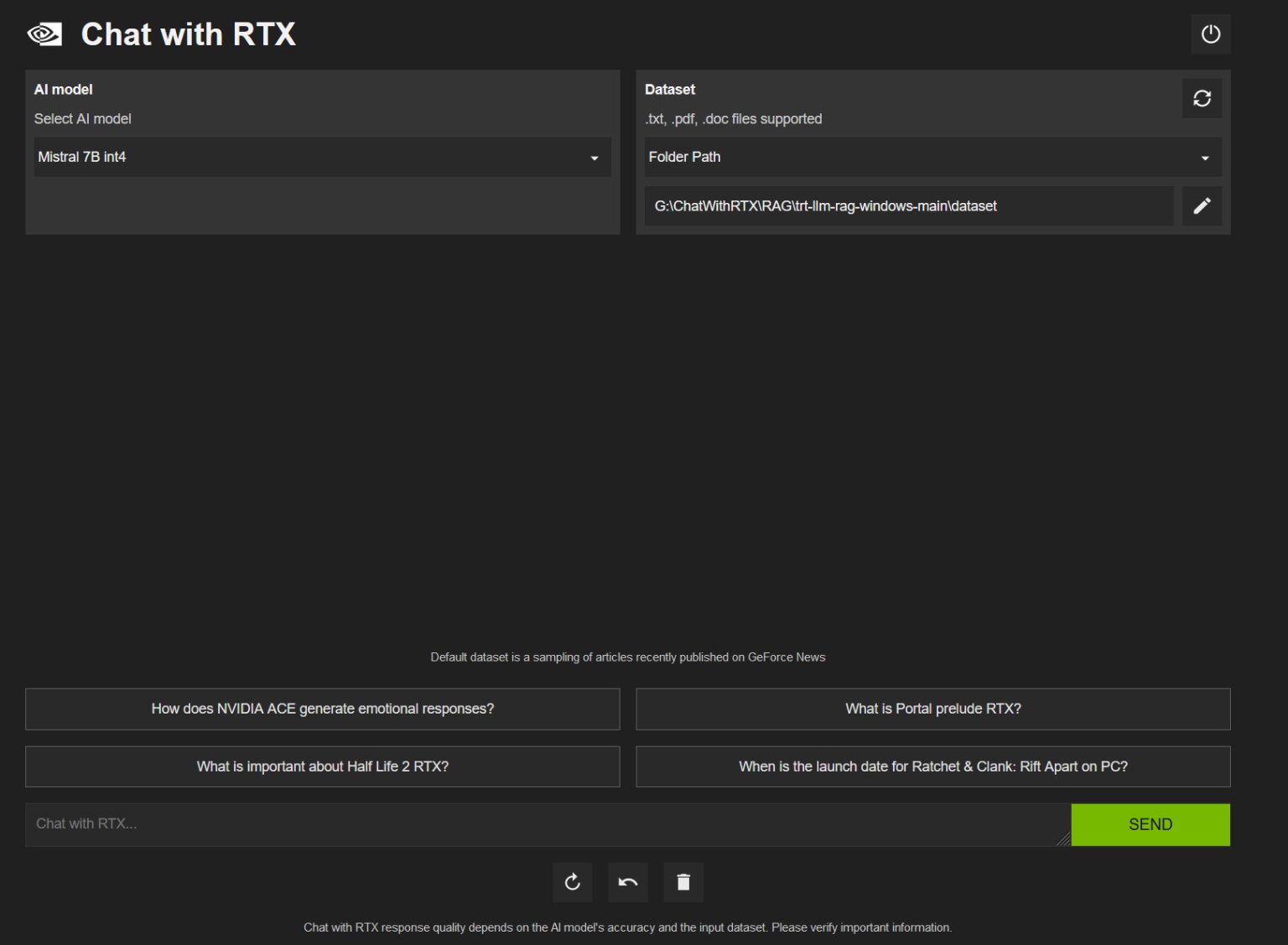Select the Portal Prelude RTX suggested question
This screenshot has width=1288, height=945.
click(x=932, y=709)
